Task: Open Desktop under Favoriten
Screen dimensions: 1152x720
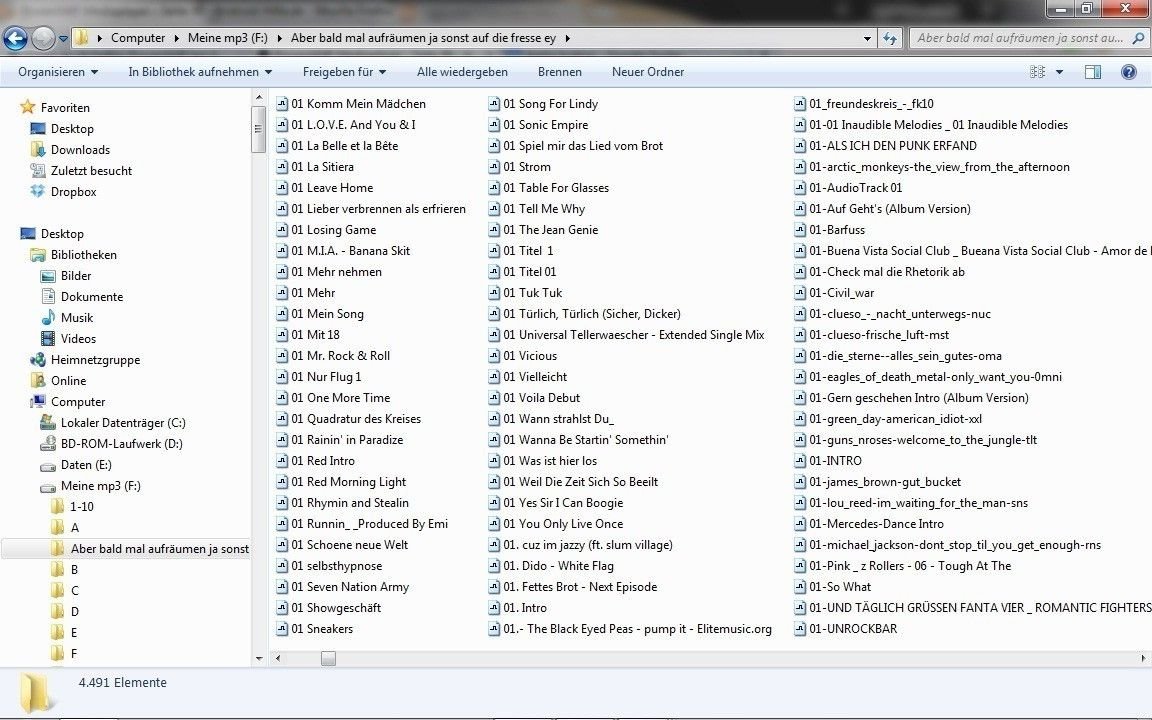Action: (72, 129)
